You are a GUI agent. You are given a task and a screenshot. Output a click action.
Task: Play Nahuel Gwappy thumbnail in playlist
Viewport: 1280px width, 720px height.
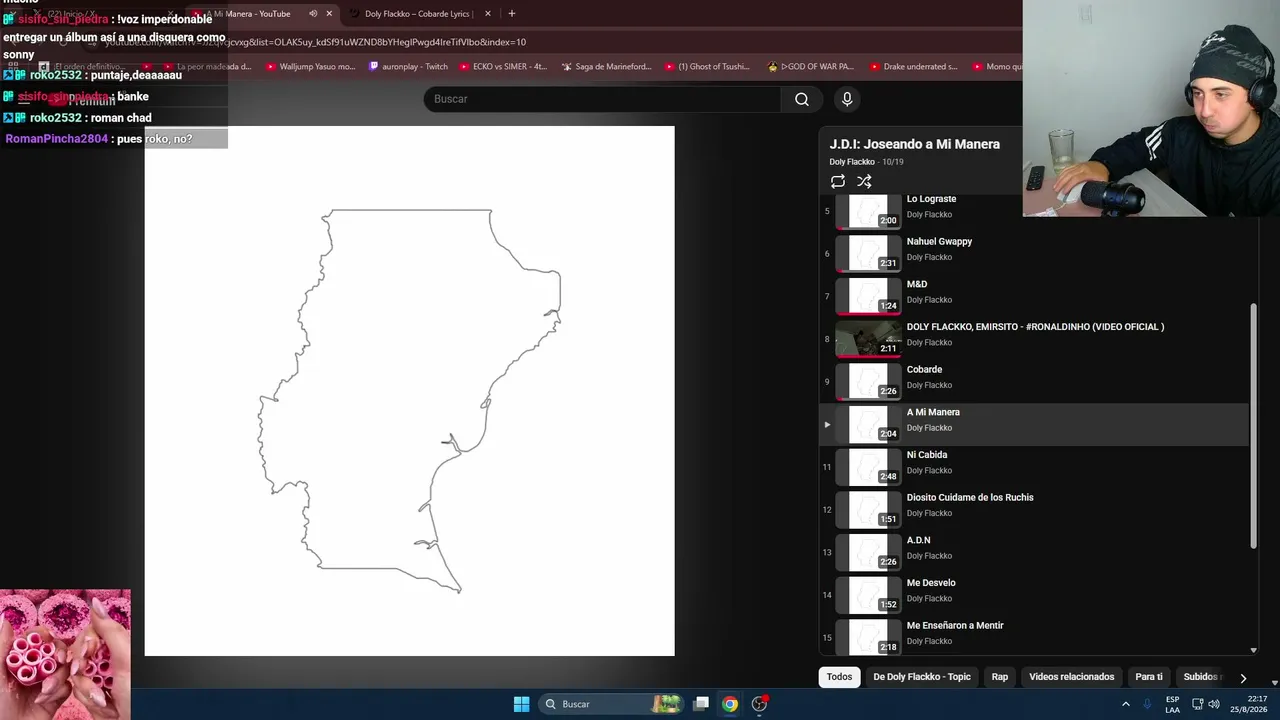pyautogui.click(x=868, y=253)
